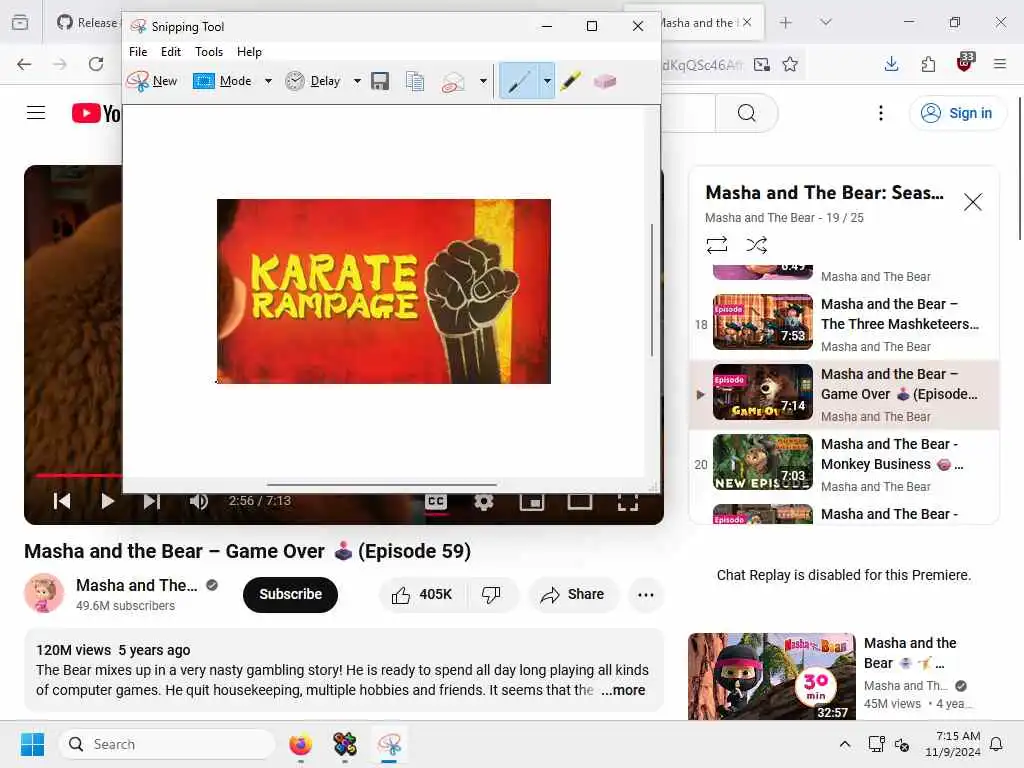This screenshot has height=768, width=1024.
Task: Open 30 min recommended video thumbnail
Action: pyautogui.click(x=771, y=677)
